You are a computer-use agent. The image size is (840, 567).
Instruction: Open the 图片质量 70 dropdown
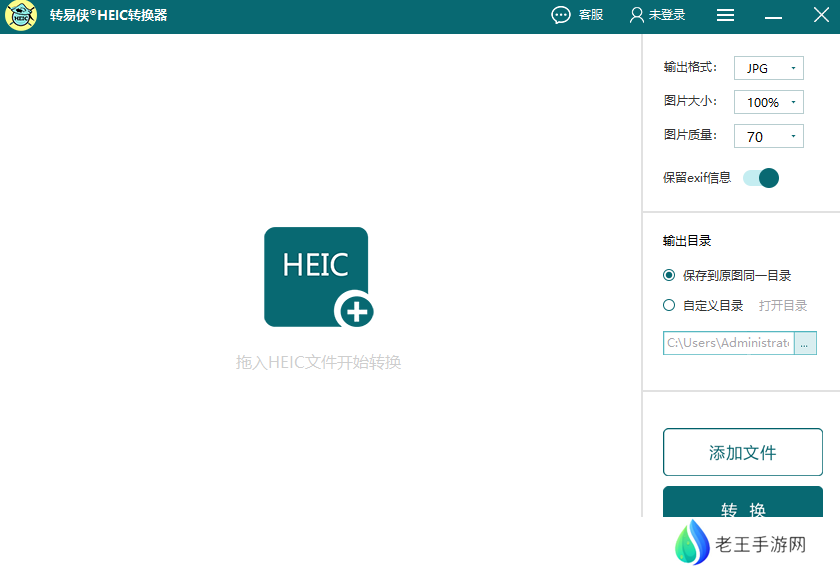click(x=768, y=137)
